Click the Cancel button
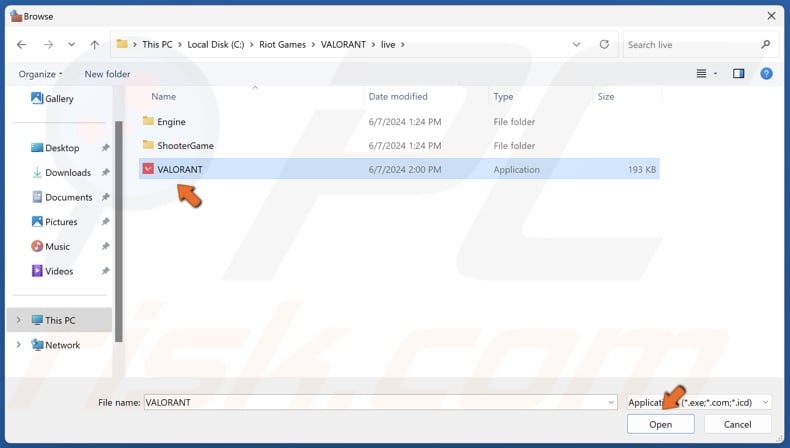790x448 pixels. (738, 424)
